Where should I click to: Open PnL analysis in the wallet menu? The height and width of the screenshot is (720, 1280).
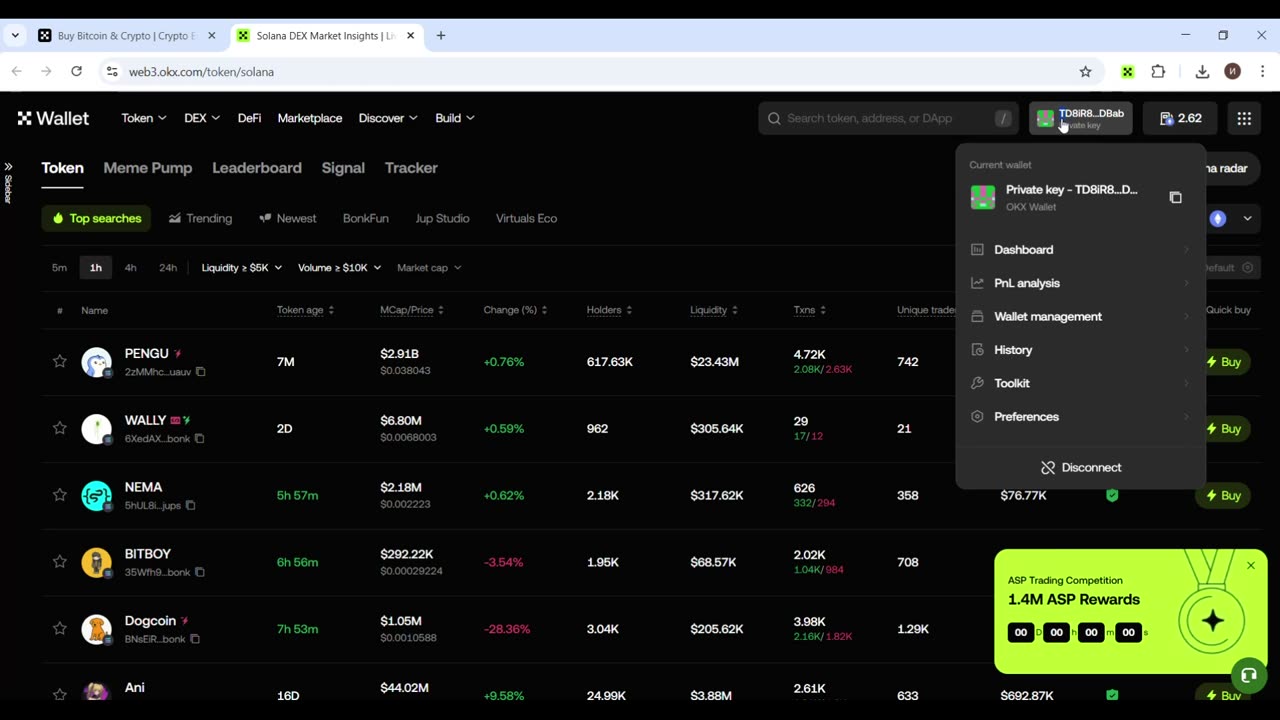tap(1080, 283)
